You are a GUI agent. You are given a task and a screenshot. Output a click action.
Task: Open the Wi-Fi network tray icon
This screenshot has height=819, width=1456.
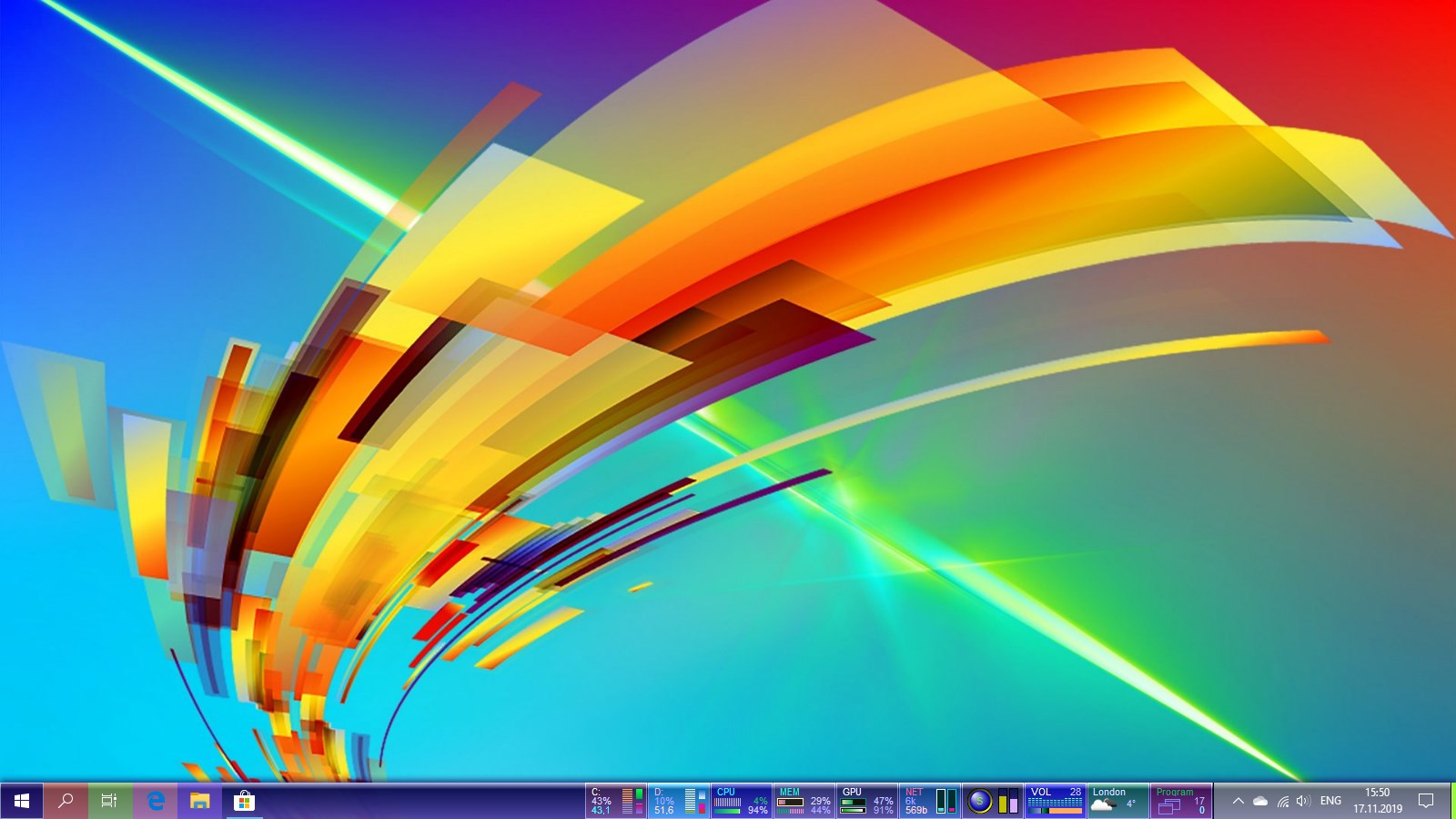pos(1282,801)
